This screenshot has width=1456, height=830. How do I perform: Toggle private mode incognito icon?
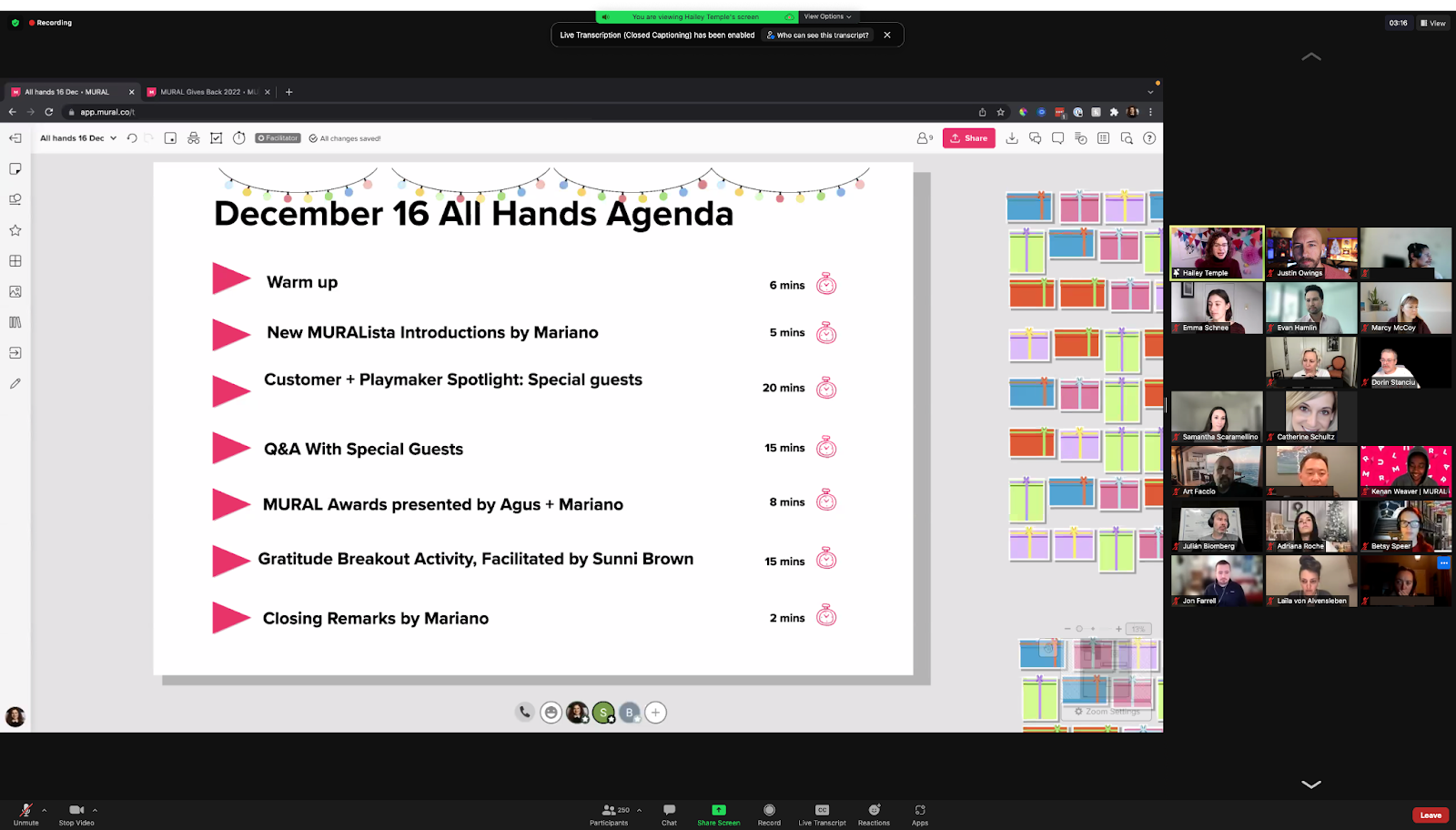pyautogui.click(x=193, y=138)
